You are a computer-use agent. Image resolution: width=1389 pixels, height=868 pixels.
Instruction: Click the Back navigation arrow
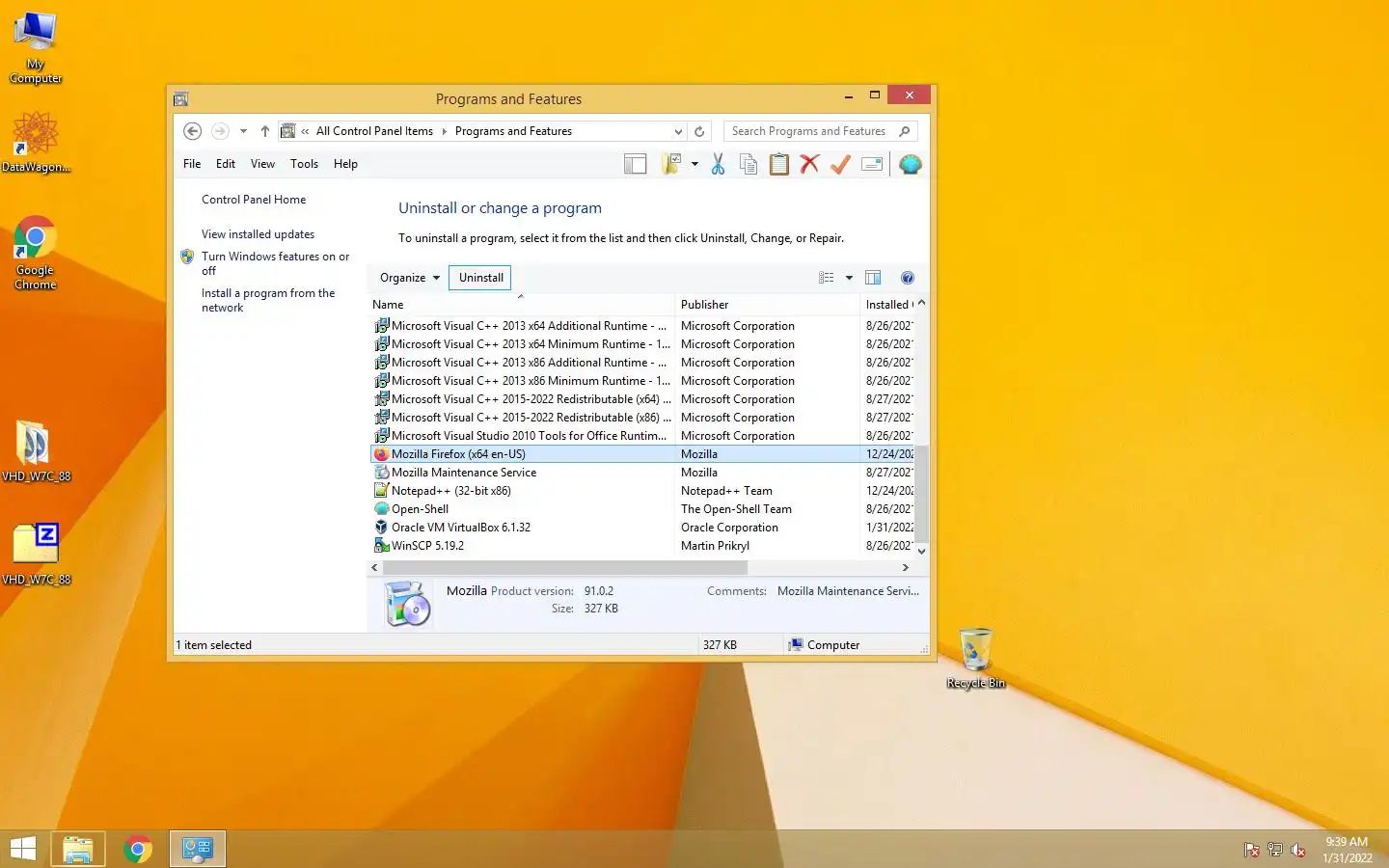(x=192, y=131)
